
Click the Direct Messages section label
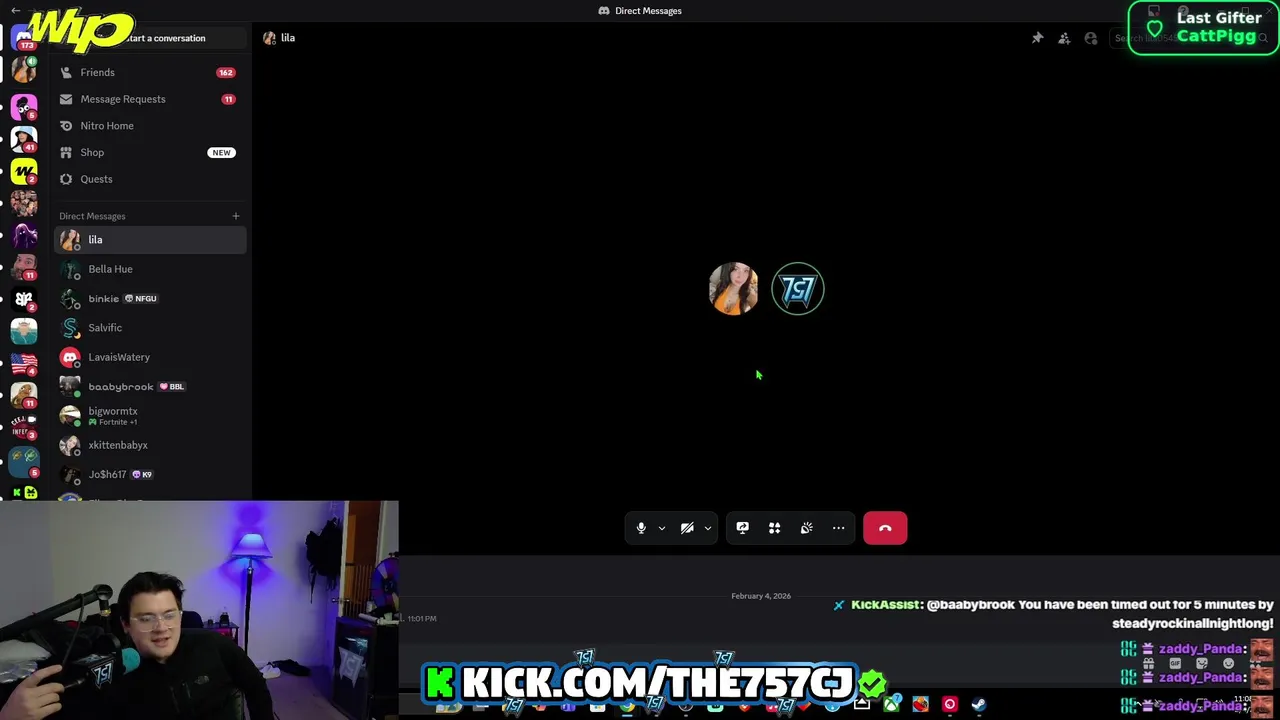pos(92,216)
